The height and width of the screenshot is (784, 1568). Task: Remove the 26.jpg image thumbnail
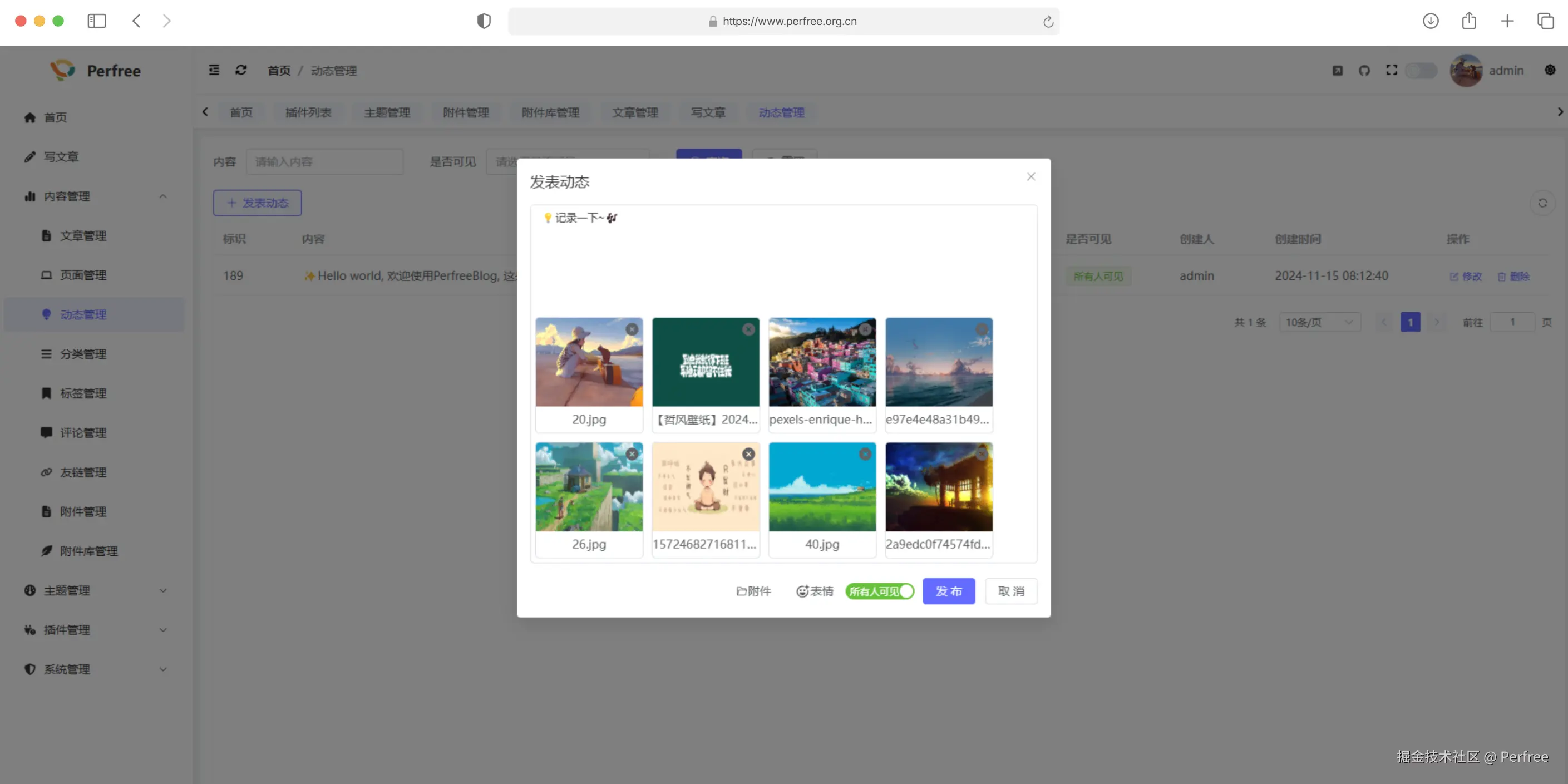tap(632, 454)
